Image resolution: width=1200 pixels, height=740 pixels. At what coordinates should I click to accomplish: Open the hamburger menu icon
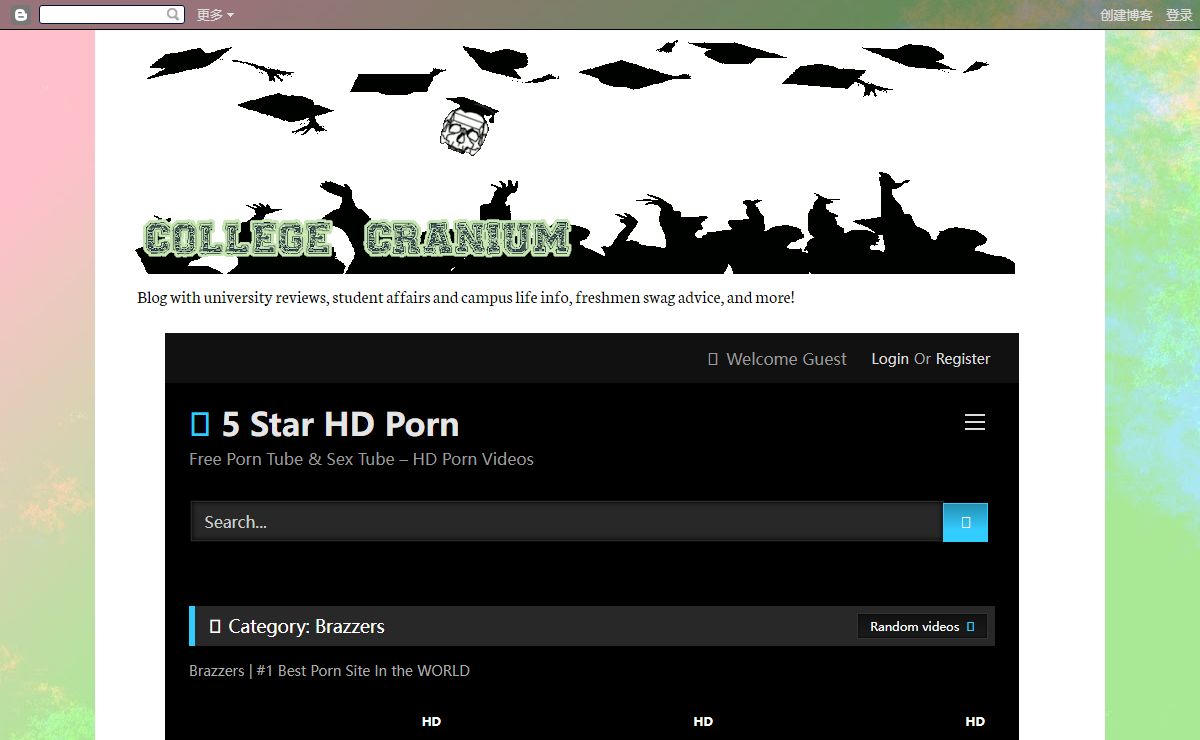click(975, 423)
